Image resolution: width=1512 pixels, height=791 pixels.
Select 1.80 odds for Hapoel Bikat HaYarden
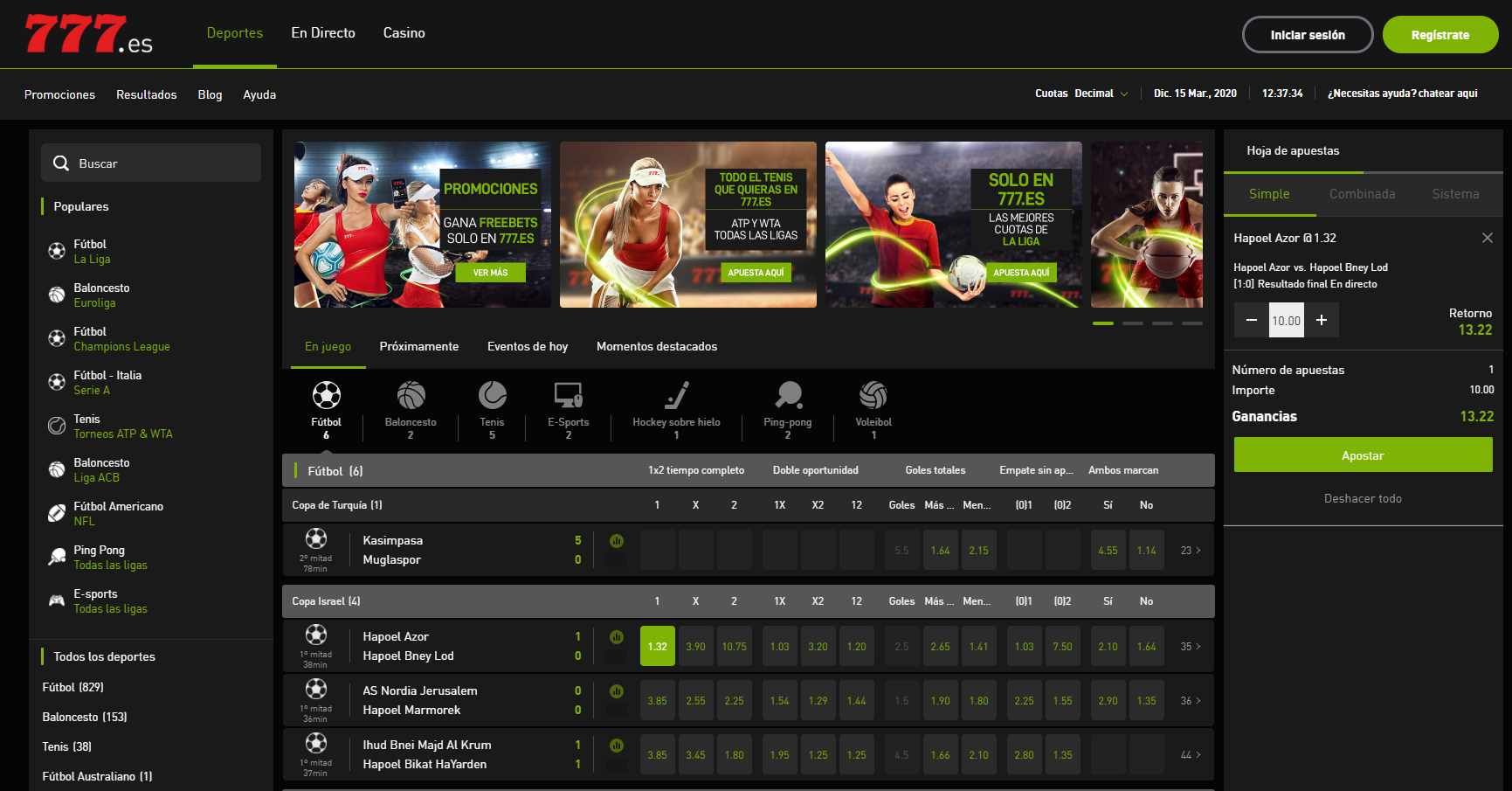tap(735, 755)
